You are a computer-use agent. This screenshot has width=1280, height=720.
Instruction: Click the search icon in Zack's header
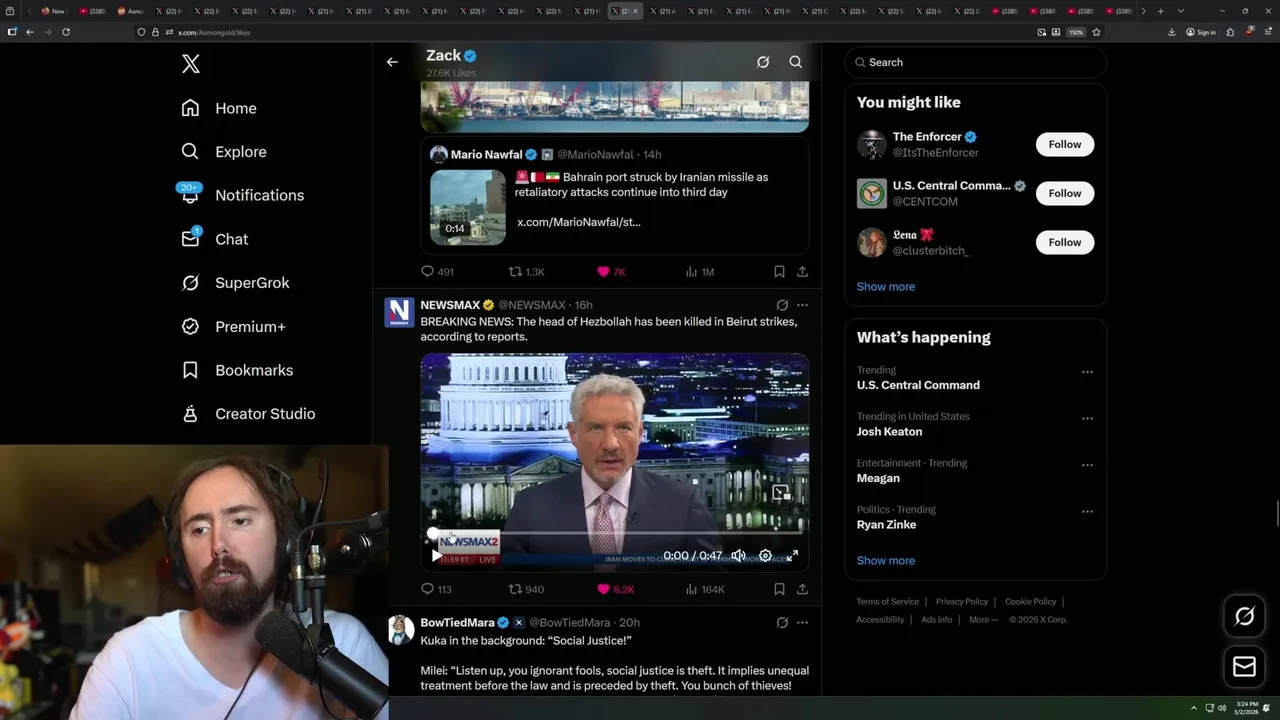pos(796,62)
